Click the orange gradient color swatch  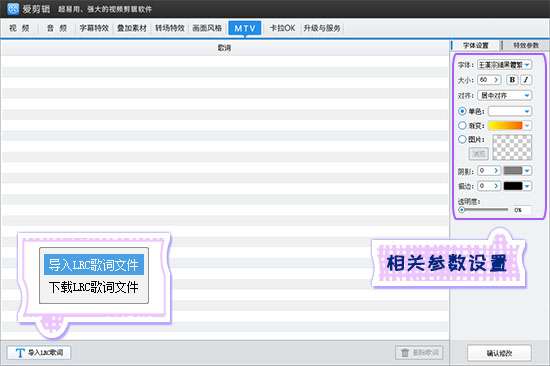505,126
